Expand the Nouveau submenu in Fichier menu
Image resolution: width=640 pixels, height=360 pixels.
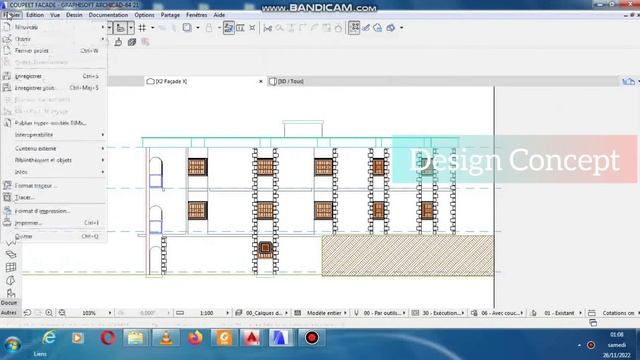point(54,27)
